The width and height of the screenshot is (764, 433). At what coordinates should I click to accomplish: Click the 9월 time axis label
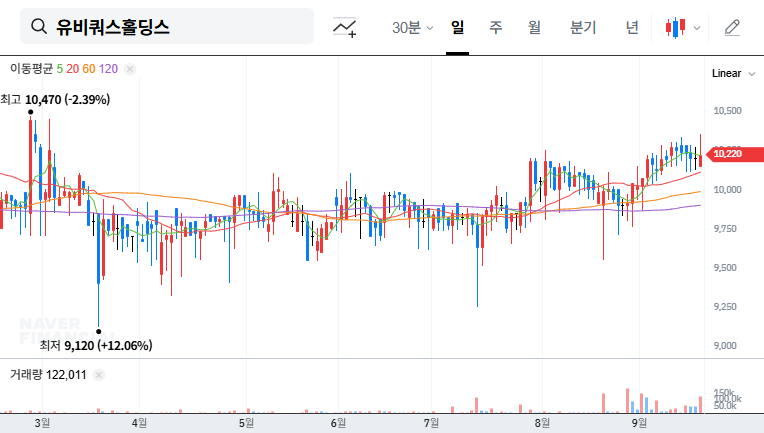(639, 423)
